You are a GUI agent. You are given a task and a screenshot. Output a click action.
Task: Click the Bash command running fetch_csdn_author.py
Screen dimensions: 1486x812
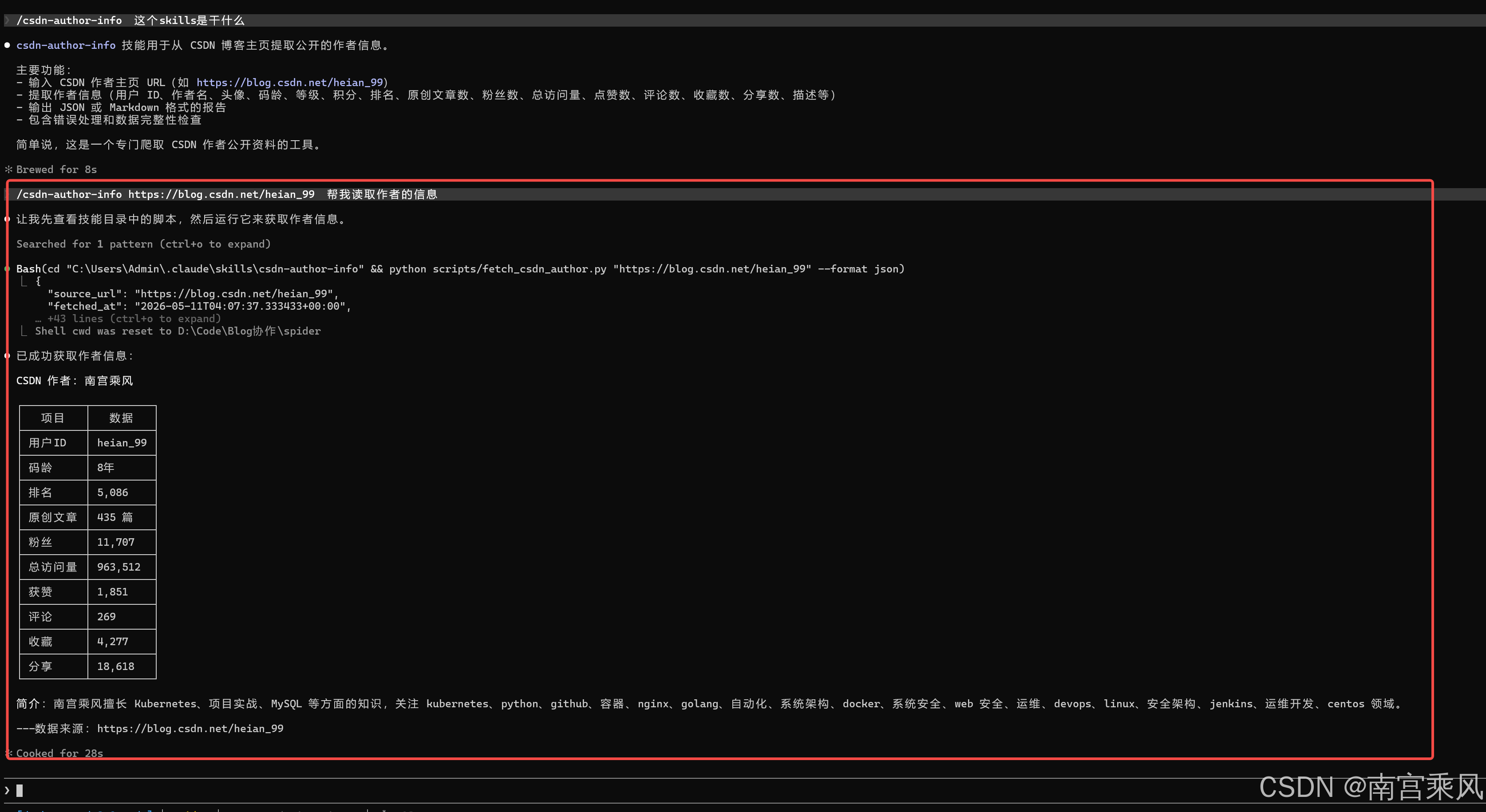point(460,269)
